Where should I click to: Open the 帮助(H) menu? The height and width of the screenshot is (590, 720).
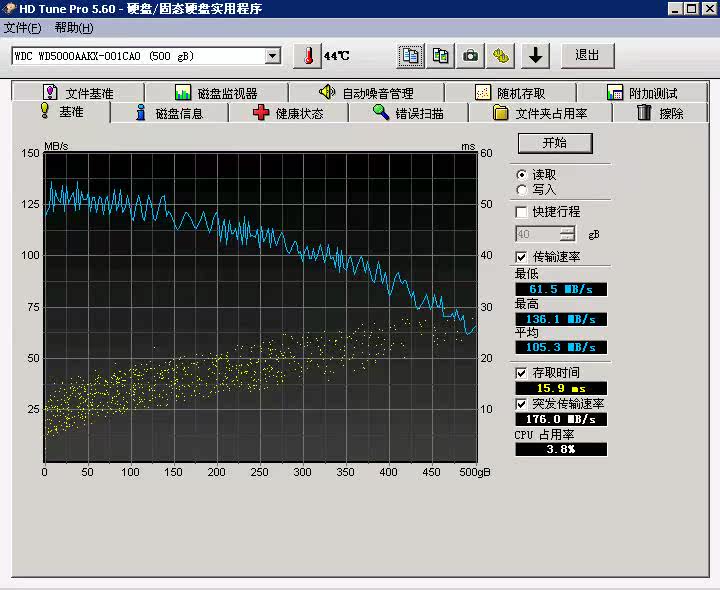coord(74,27)
